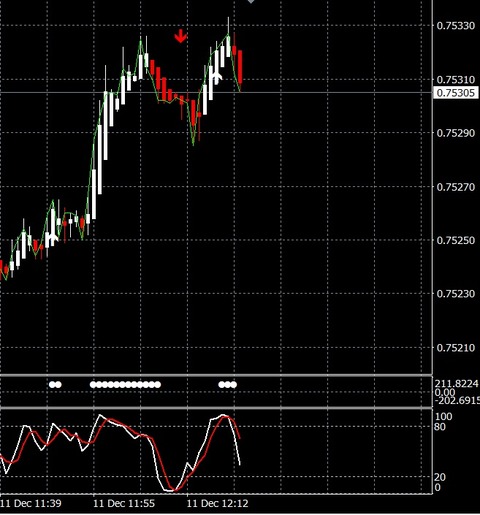Click the 20 level on oscillator scale
The image size is (480, 515).
440,477
